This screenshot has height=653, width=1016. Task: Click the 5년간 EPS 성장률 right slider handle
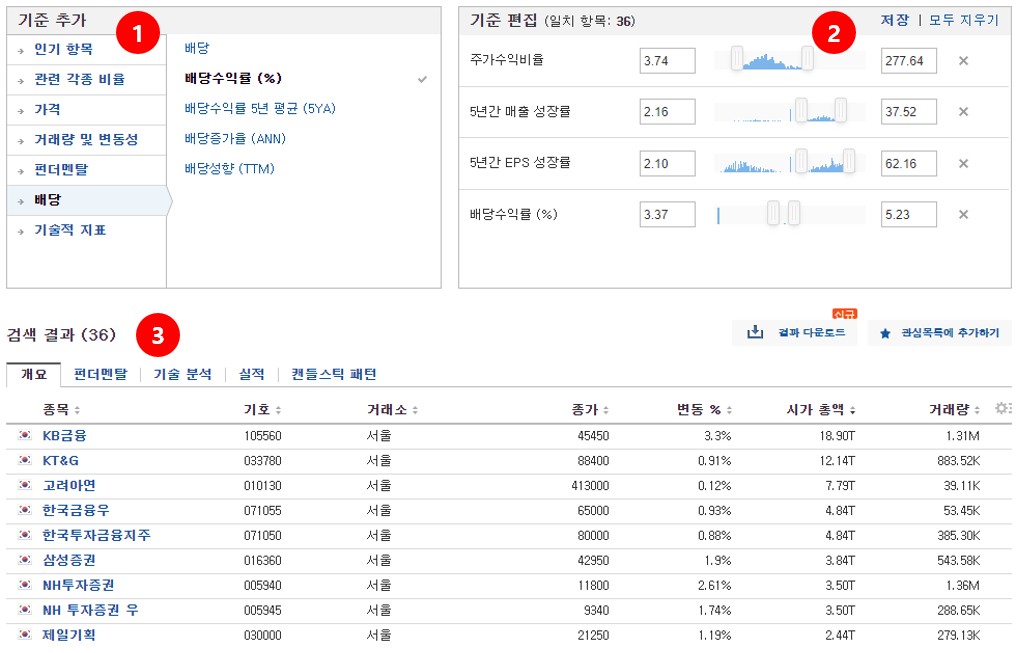(849, 161)
